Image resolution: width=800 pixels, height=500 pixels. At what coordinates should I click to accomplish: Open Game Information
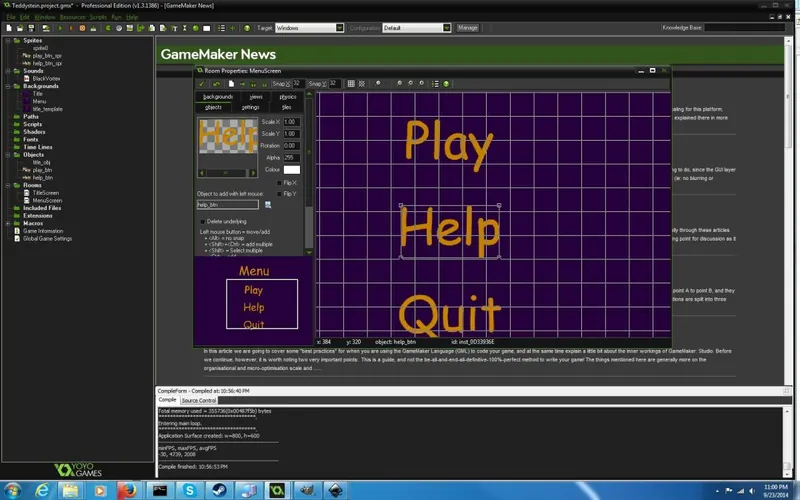[x=43, y=231]
